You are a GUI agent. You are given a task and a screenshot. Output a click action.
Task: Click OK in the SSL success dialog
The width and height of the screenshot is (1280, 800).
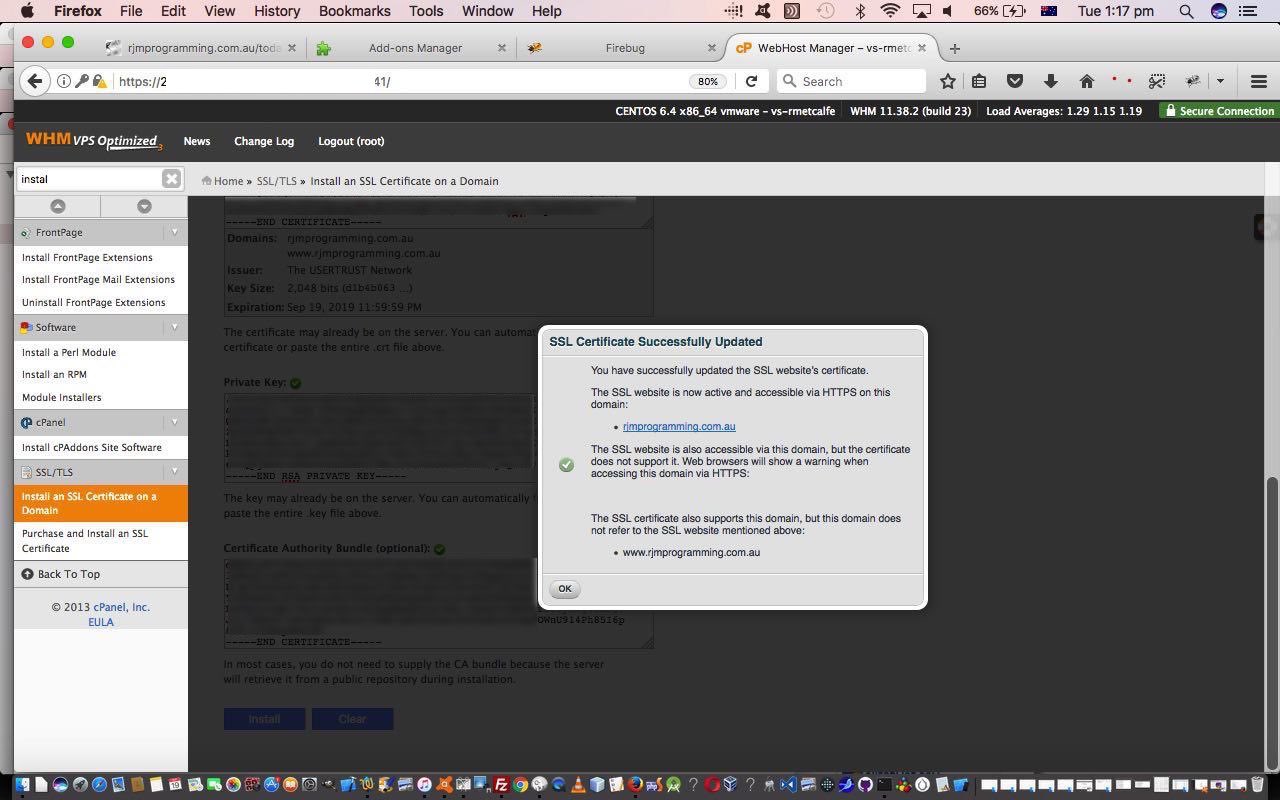564,589
